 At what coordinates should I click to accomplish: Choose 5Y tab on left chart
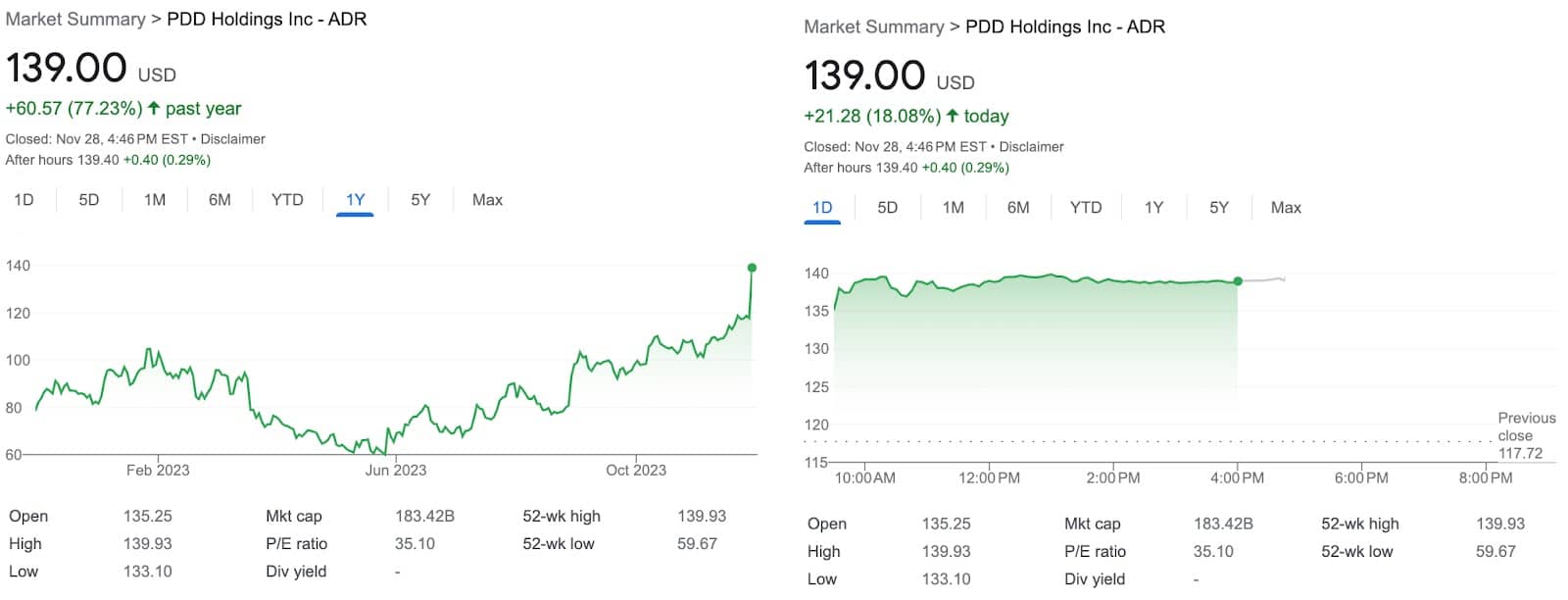coord(420,200)
